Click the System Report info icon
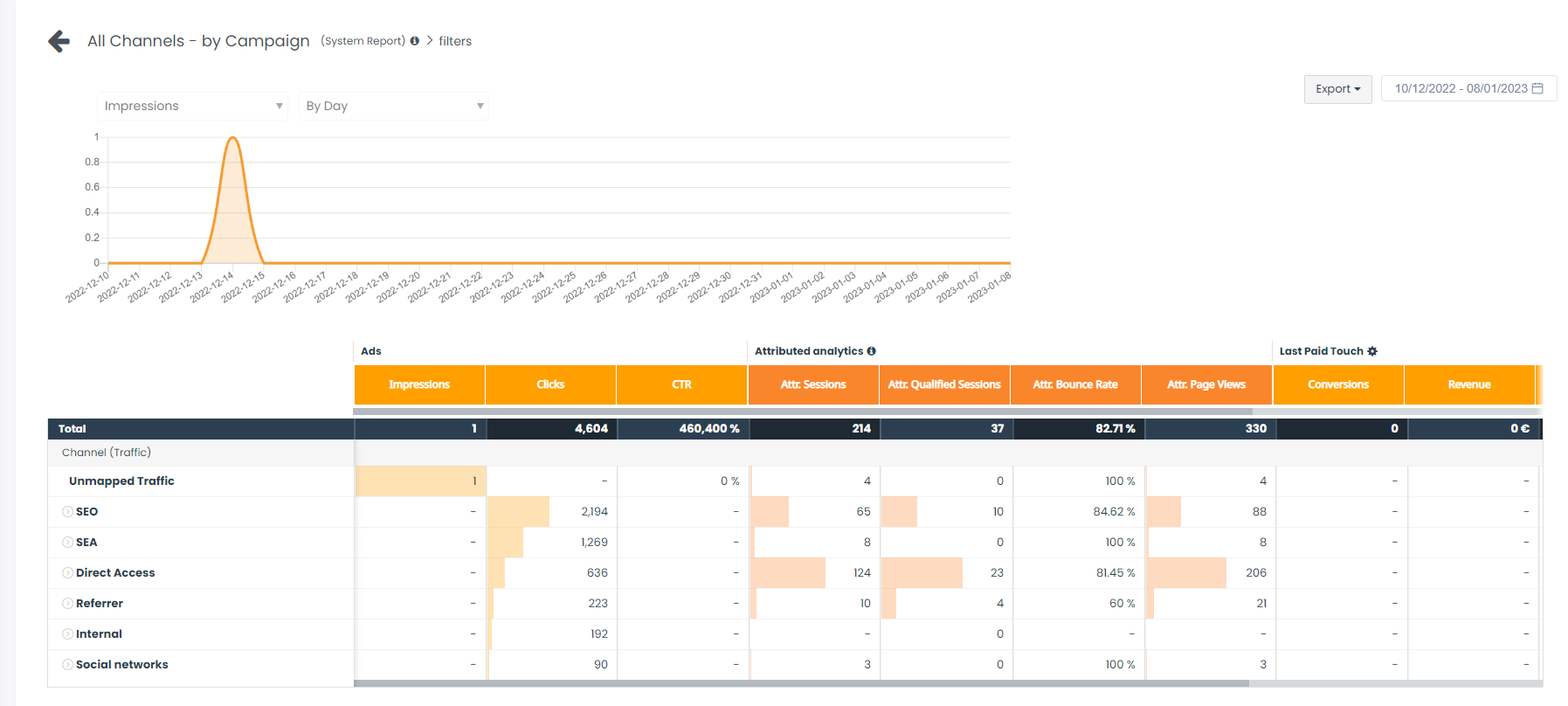This screenshot has width=1568, height=706. click(x=415, y=41)
